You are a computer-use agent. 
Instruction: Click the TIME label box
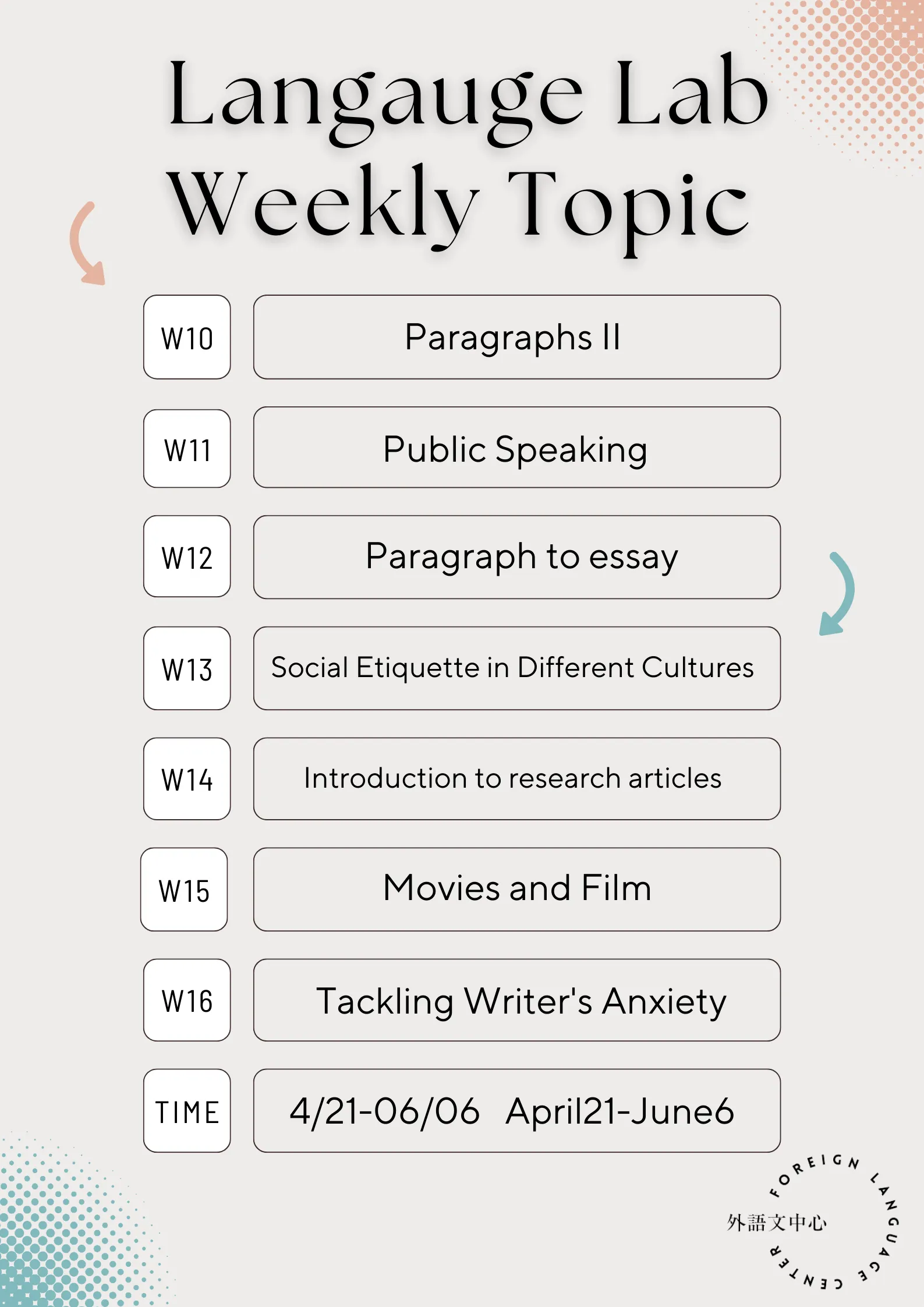(x=187, y=1111)
